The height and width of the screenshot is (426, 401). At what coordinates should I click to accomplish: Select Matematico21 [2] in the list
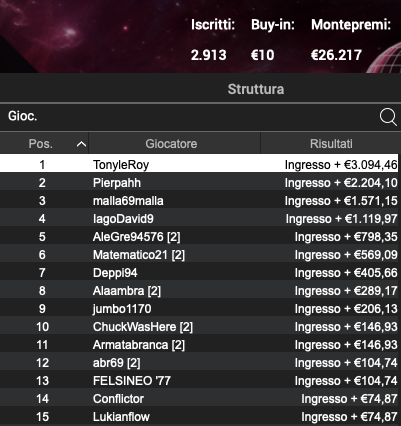click(x=199, y=255)
